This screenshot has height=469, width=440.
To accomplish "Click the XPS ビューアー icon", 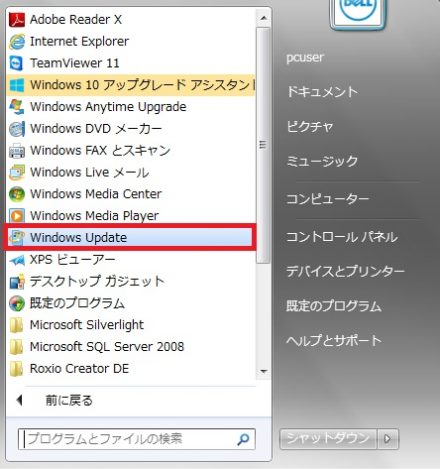I will pyautogui.click(x=17, y=260).
